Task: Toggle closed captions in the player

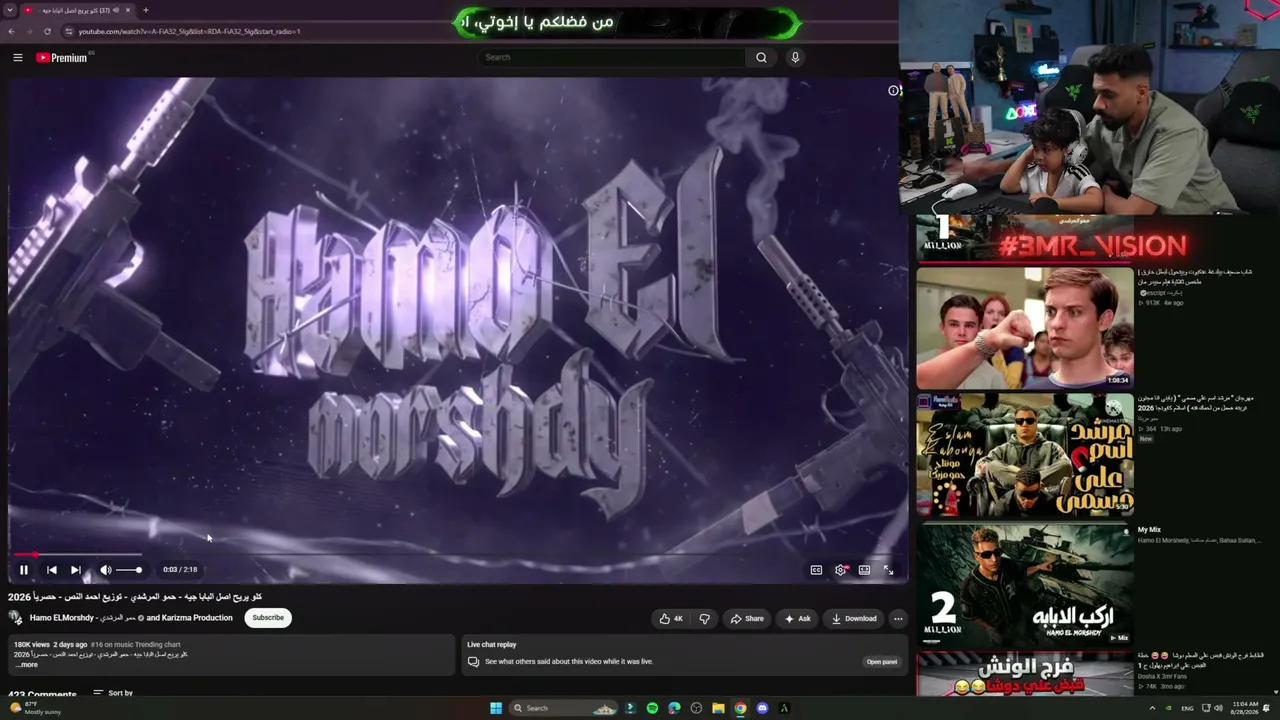Action: 816,570
